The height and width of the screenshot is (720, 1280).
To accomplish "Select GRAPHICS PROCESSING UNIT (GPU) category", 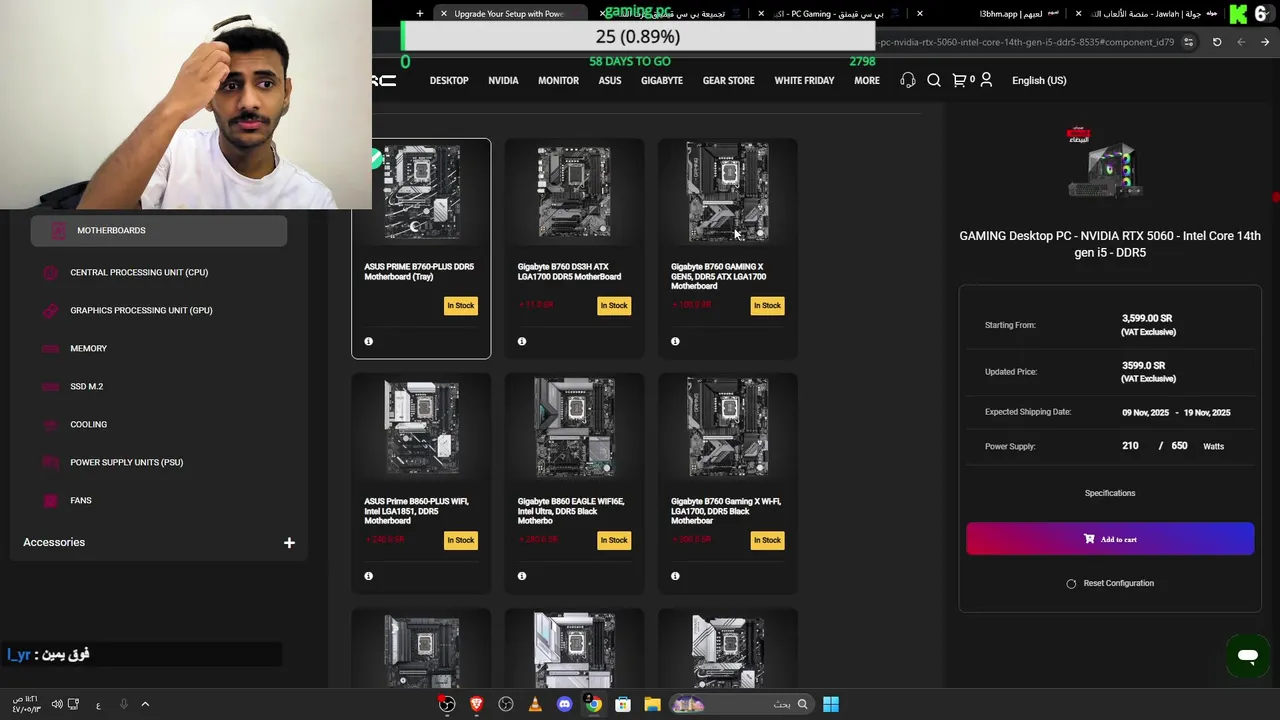I will coord(141,311).
